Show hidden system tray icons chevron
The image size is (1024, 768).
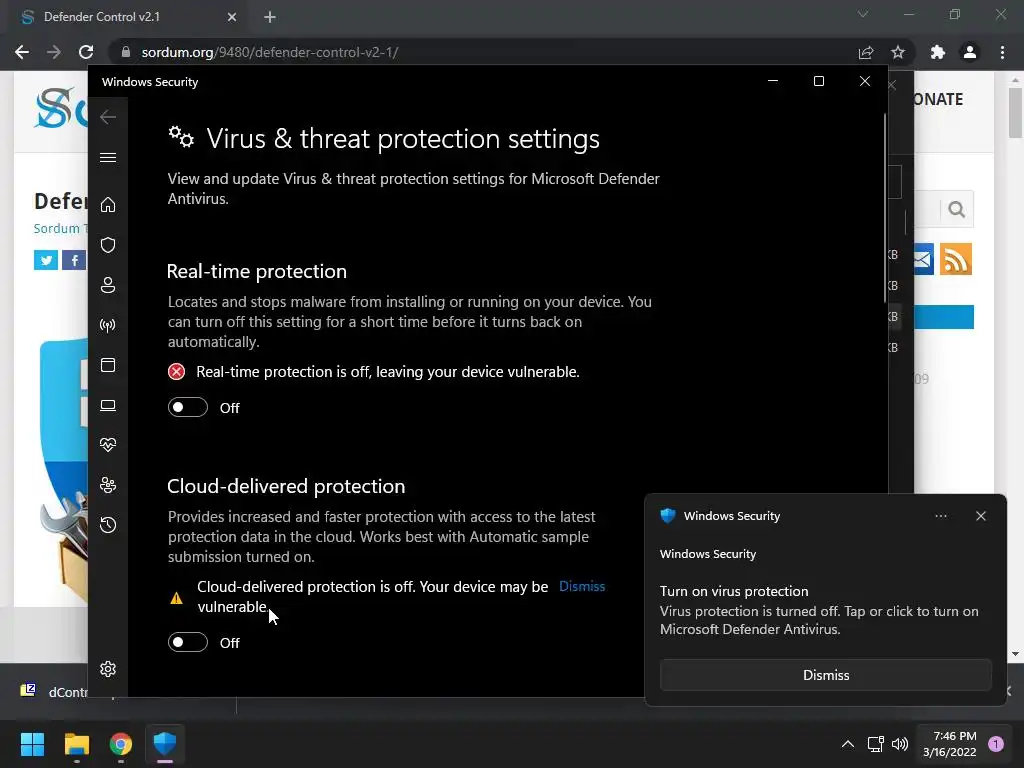(x=847, y=744)
